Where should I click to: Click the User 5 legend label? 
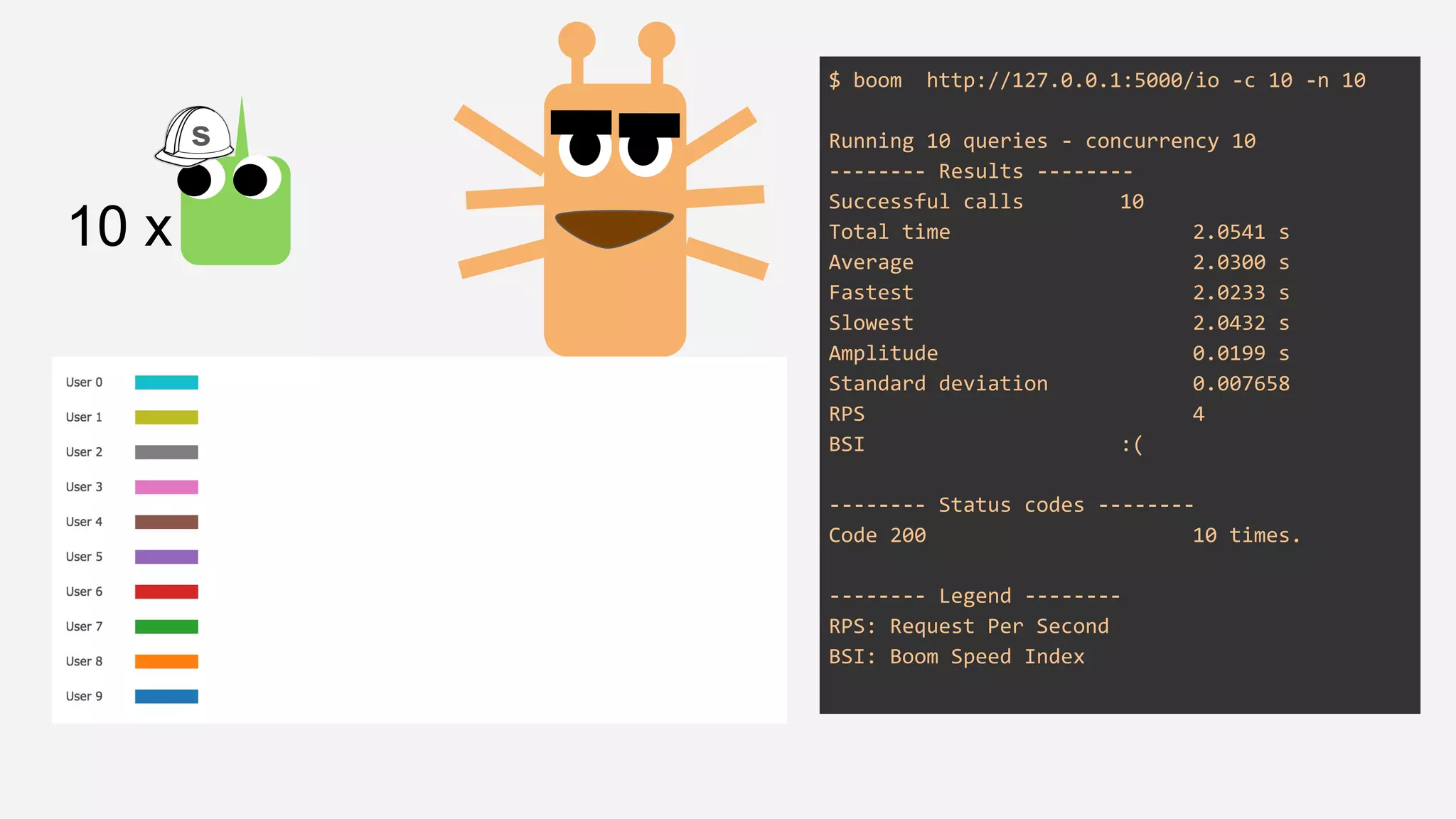tap(84, 557)
